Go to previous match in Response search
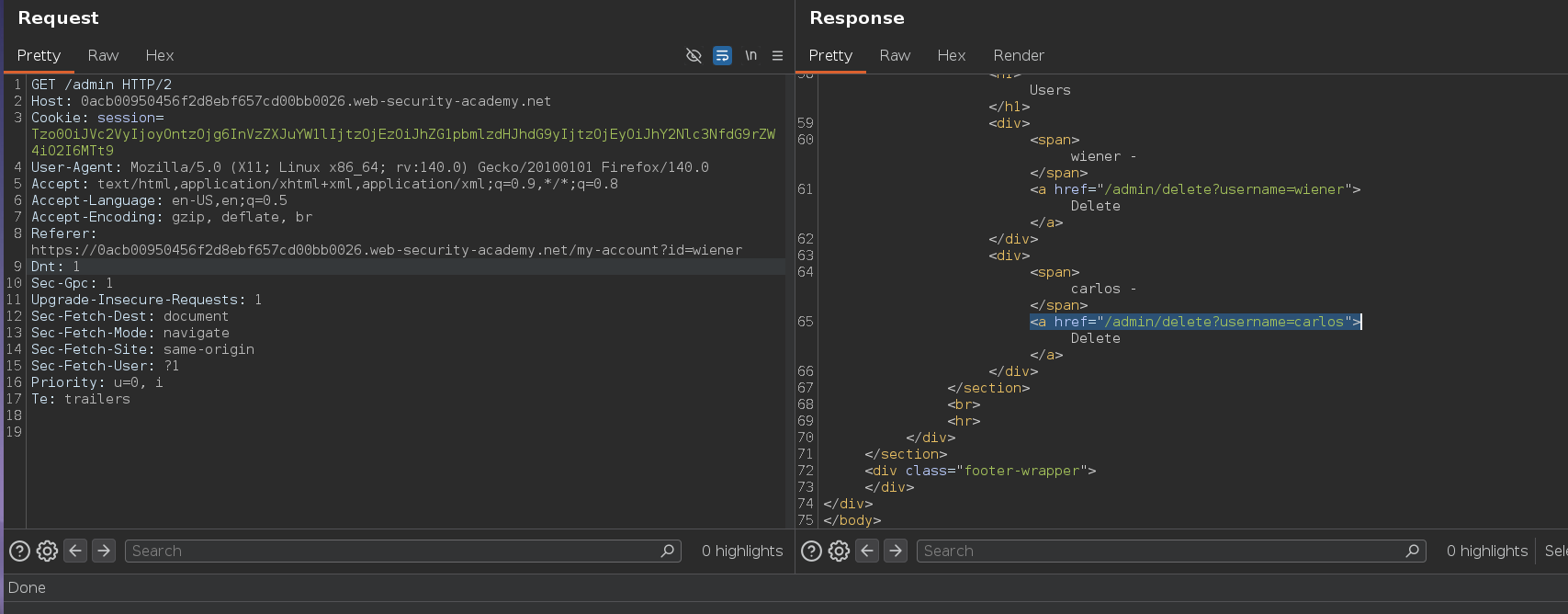Viewport: 1568px width, 614px height. (867, 551)
